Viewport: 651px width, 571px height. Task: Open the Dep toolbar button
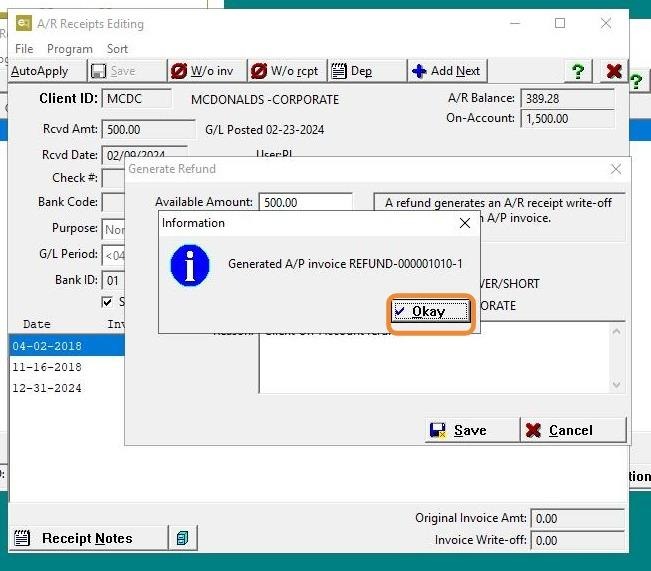[367, 71]
